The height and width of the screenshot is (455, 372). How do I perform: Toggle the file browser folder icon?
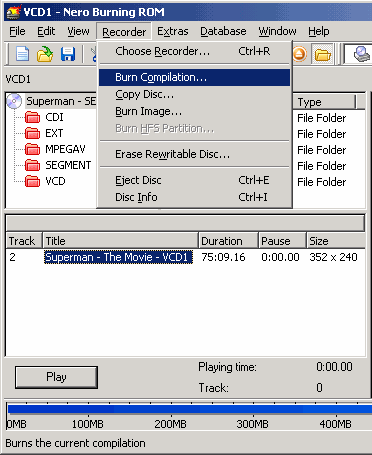point(322,54)
